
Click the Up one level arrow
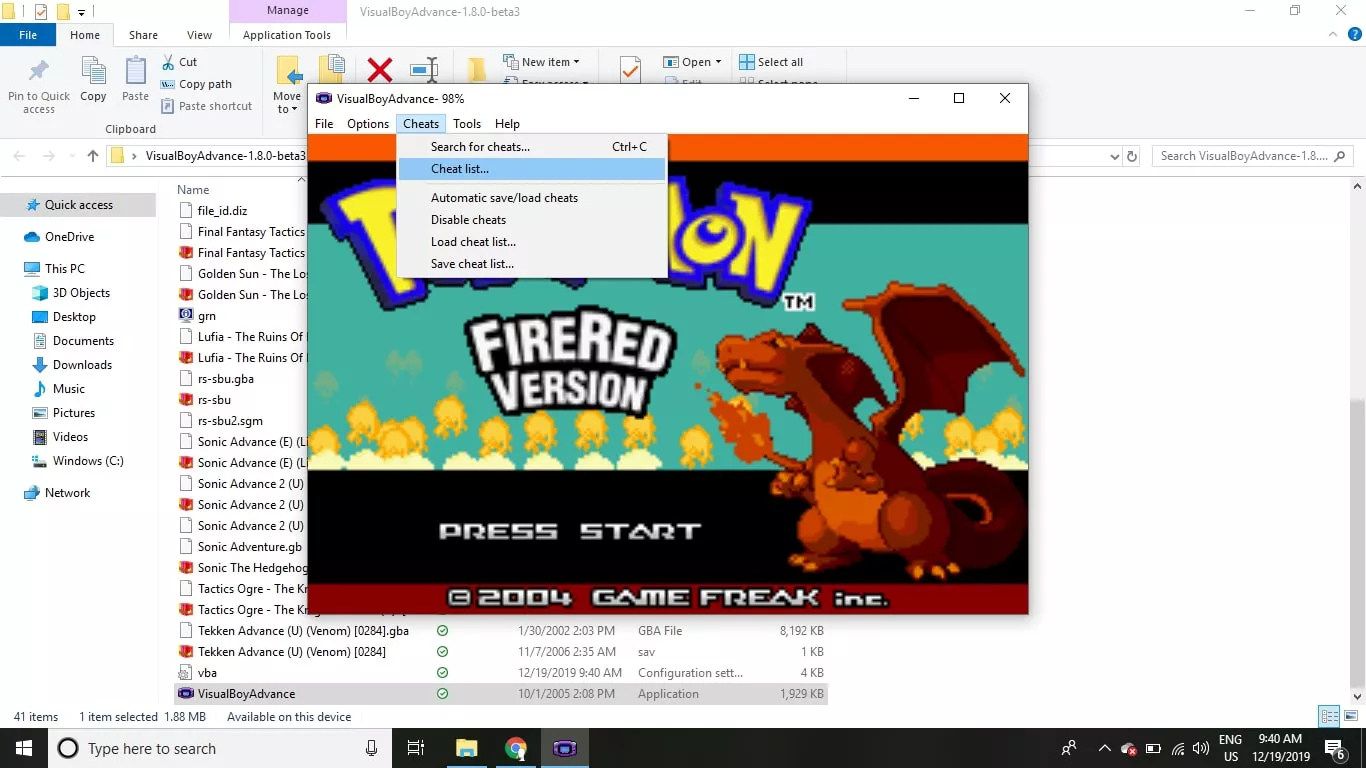pos(93,156)
